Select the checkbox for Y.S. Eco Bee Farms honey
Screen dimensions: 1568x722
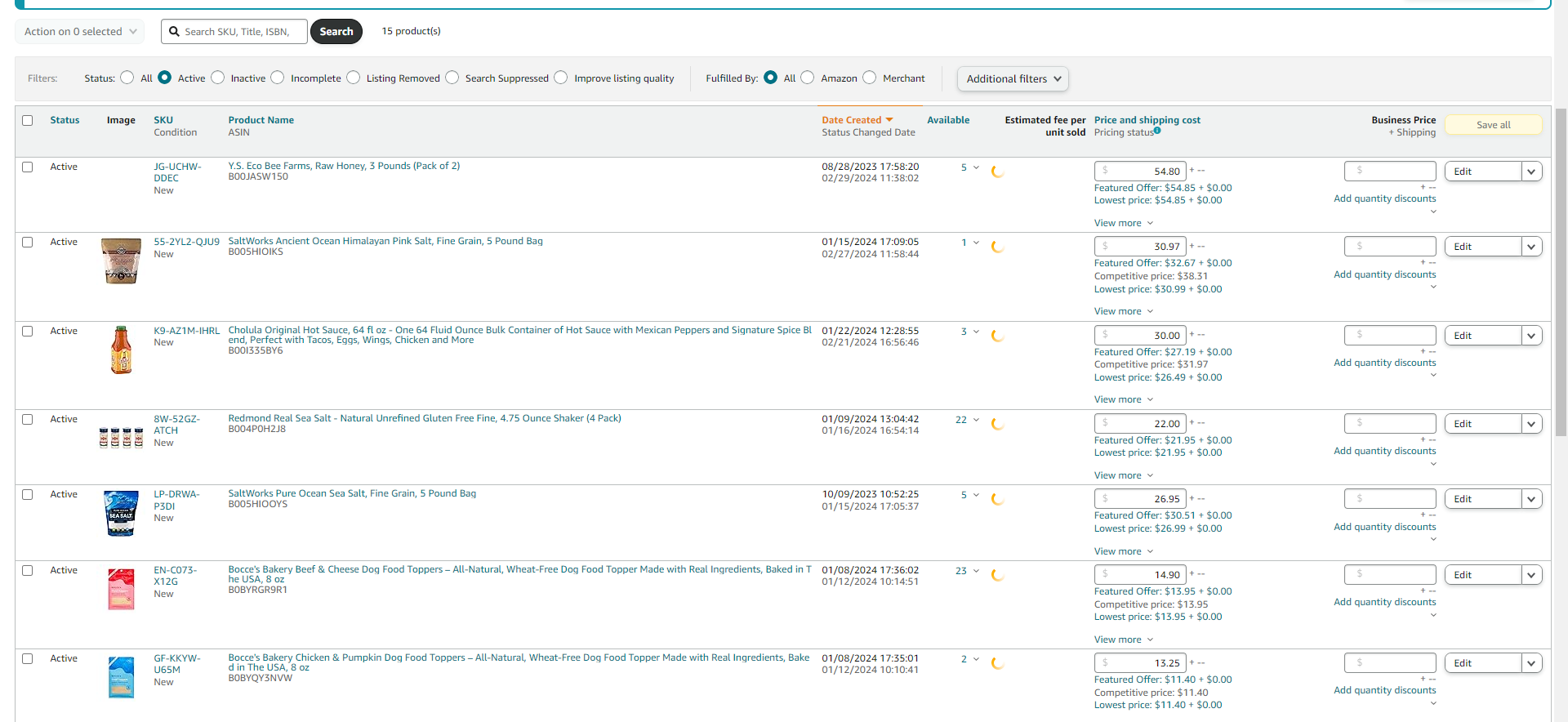coord(28,167)
